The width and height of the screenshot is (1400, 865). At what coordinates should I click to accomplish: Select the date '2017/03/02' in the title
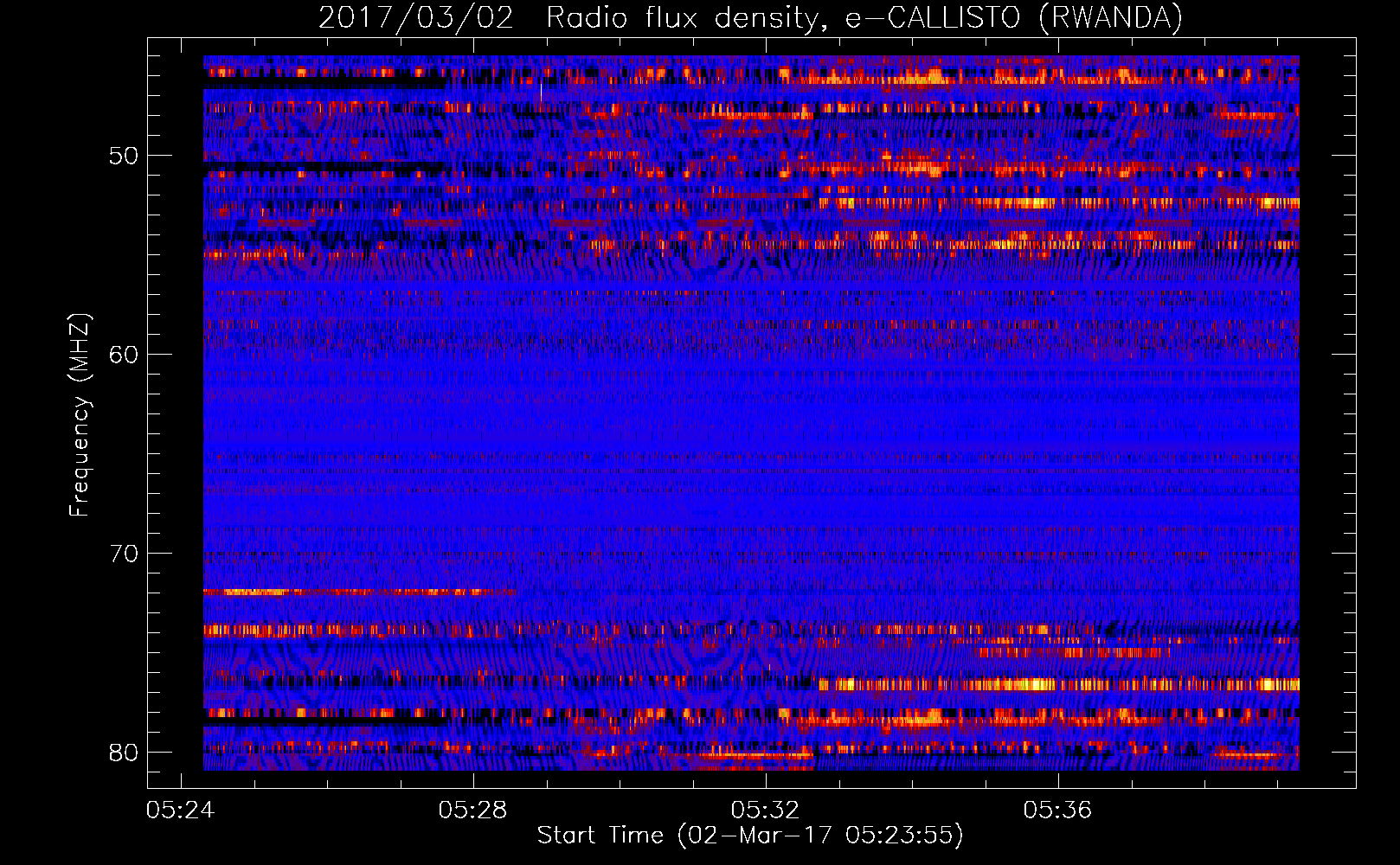pyautogui.click(x=416, y=18)
